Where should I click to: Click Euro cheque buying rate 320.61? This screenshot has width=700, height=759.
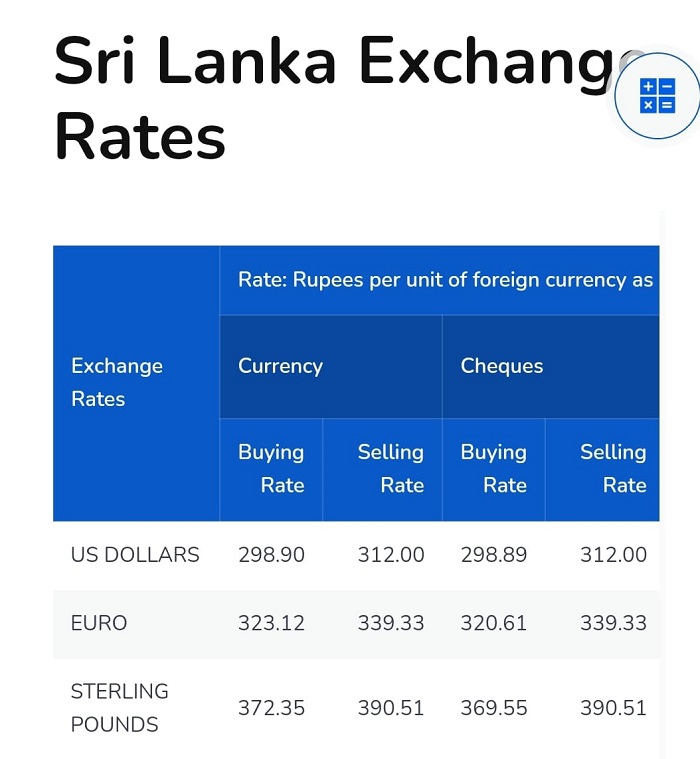(494, 623)
